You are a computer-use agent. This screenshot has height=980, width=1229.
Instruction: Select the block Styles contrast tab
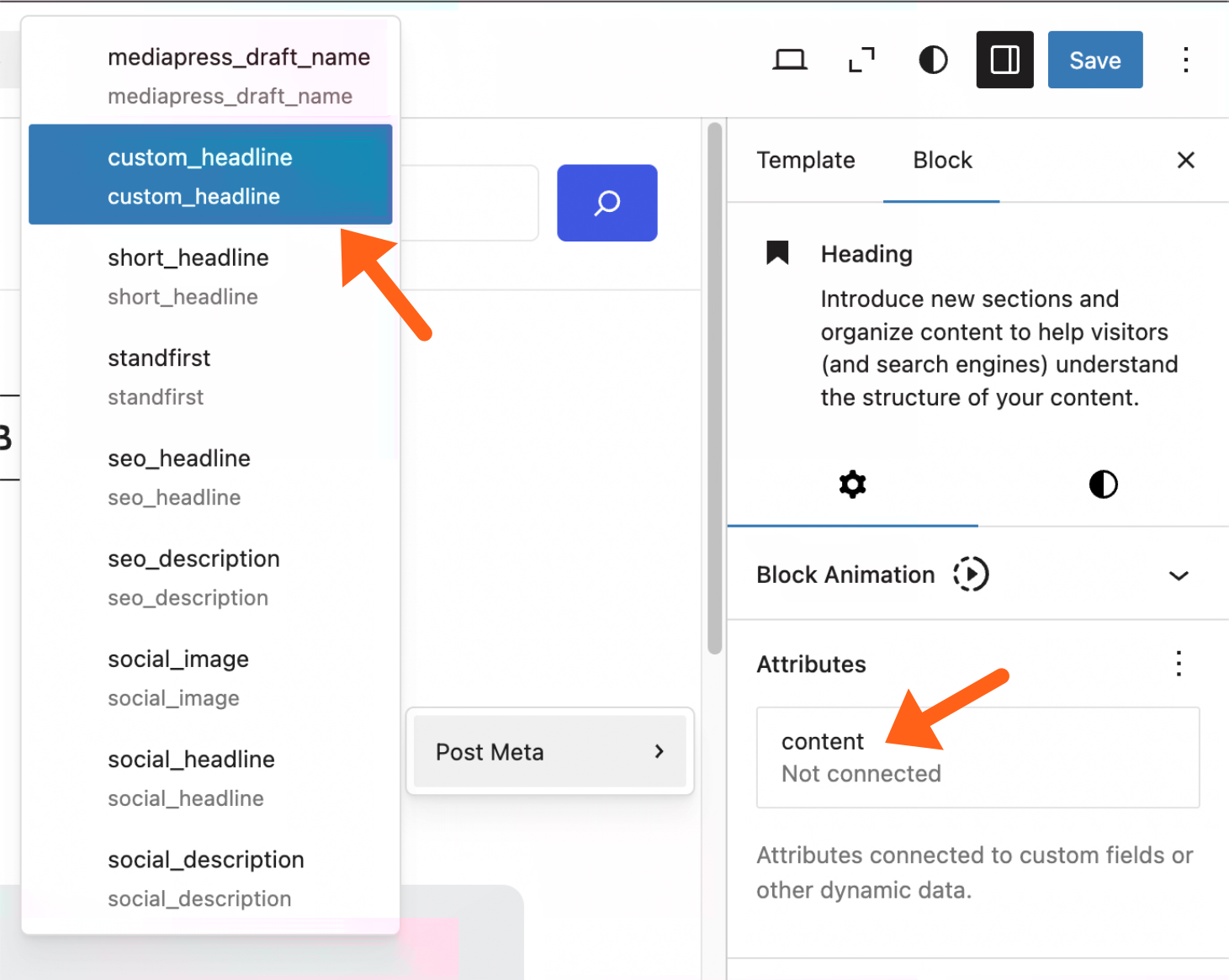tap(1103, 485)
